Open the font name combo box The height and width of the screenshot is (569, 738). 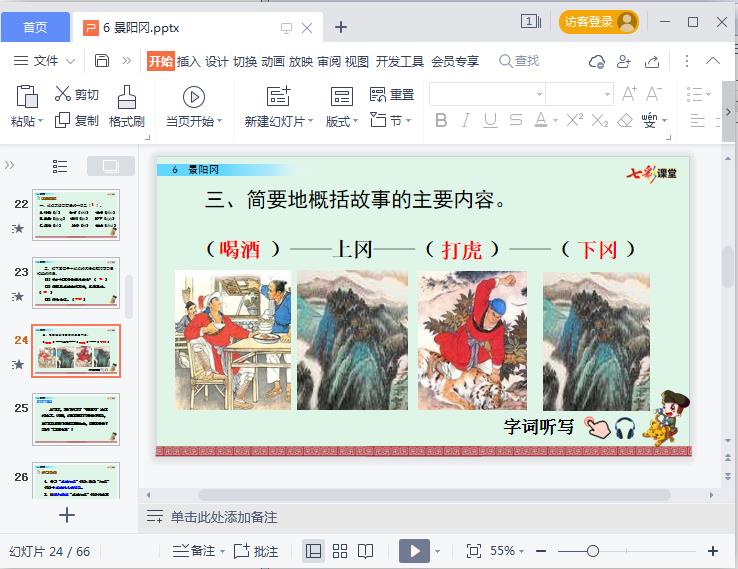coord(487,94)
